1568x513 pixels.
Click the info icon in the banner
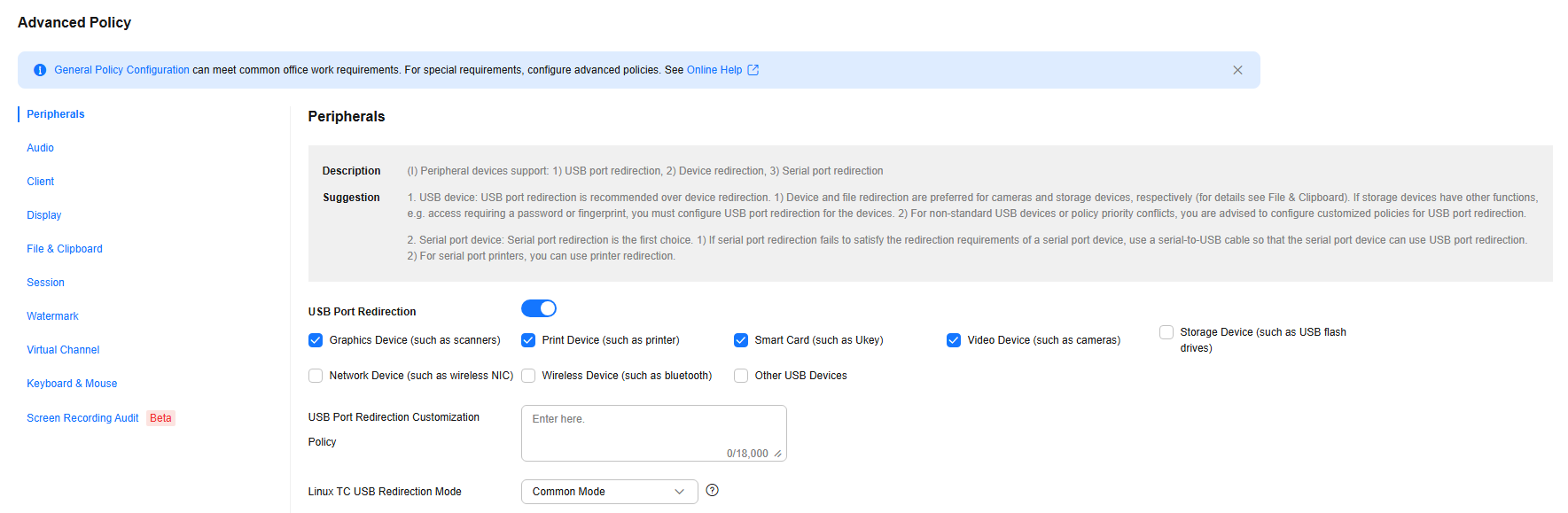coord(40,70)
